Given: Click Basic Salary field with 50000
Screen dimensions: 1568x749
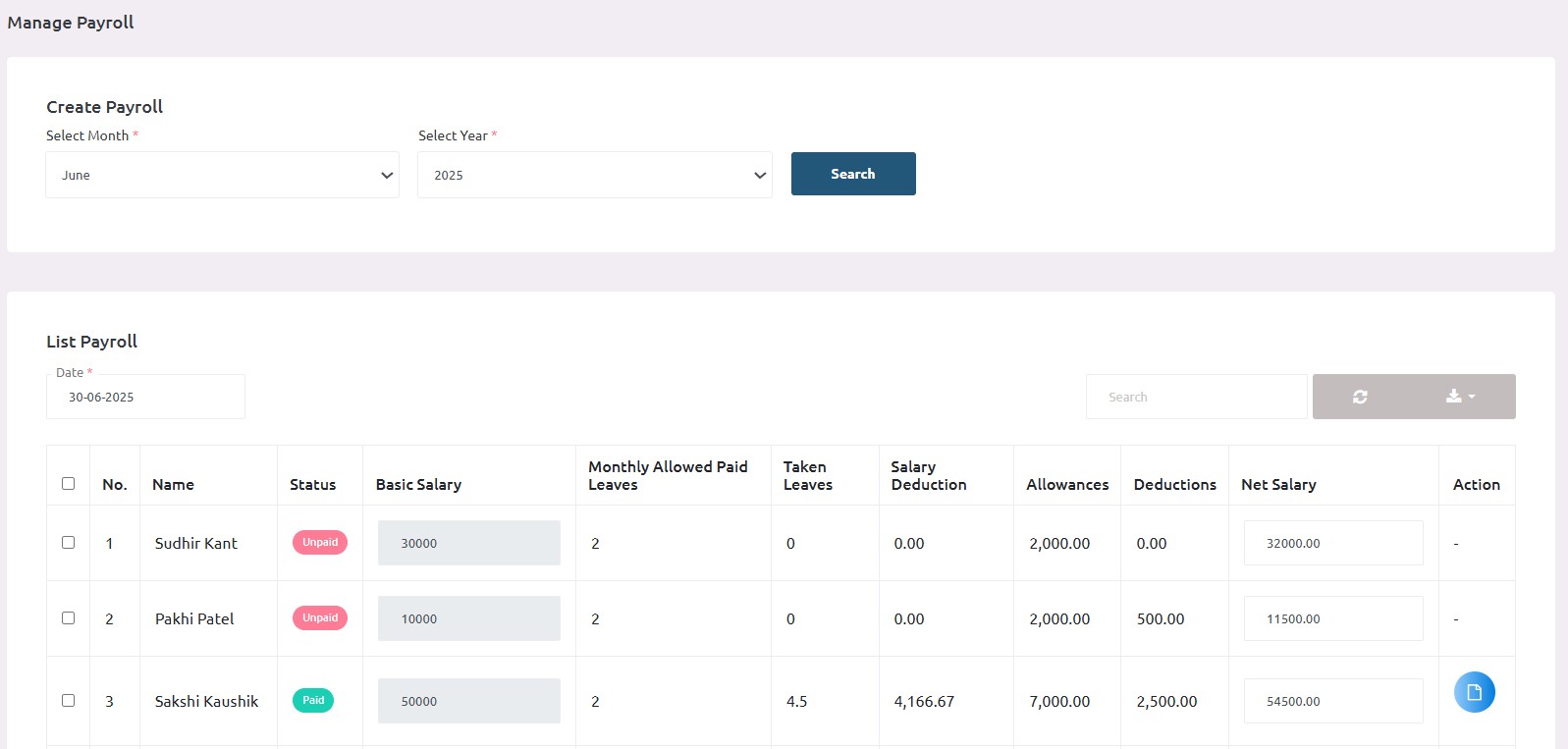Looking at the screenshot, I should (x=469, y=701).
